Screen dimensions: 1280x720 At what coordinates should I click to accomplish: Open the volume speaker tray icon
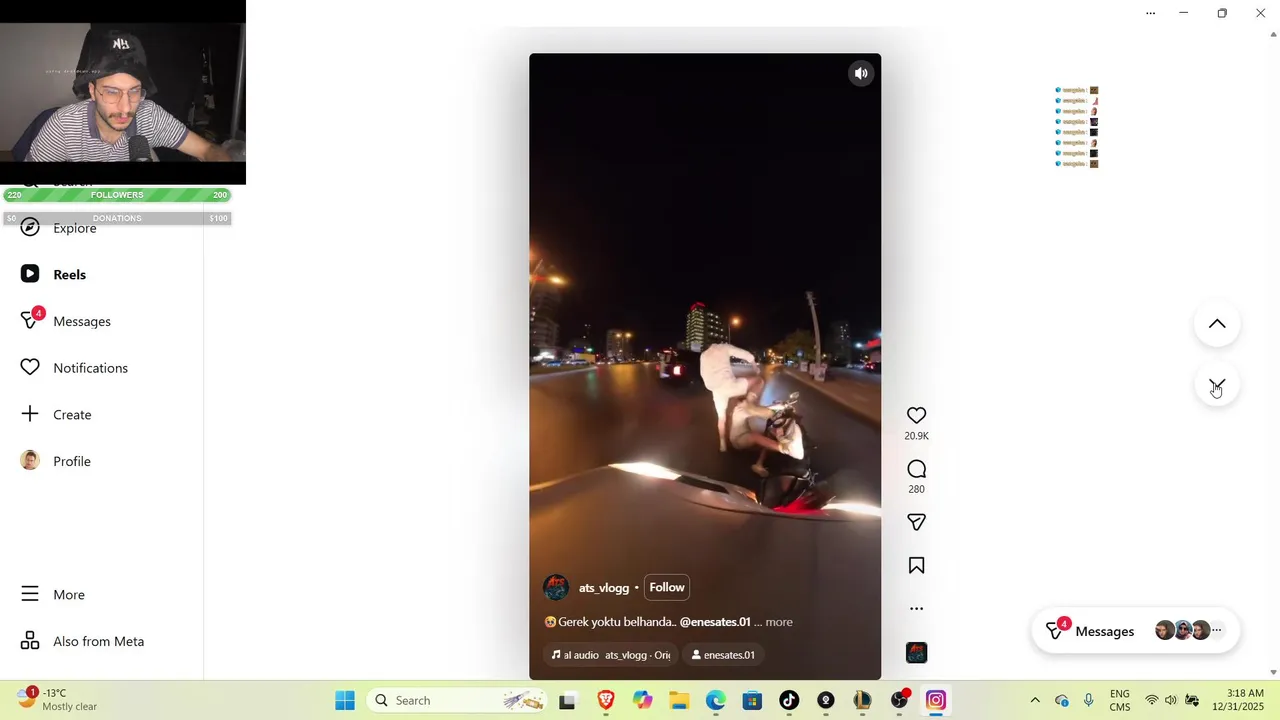1171,701
